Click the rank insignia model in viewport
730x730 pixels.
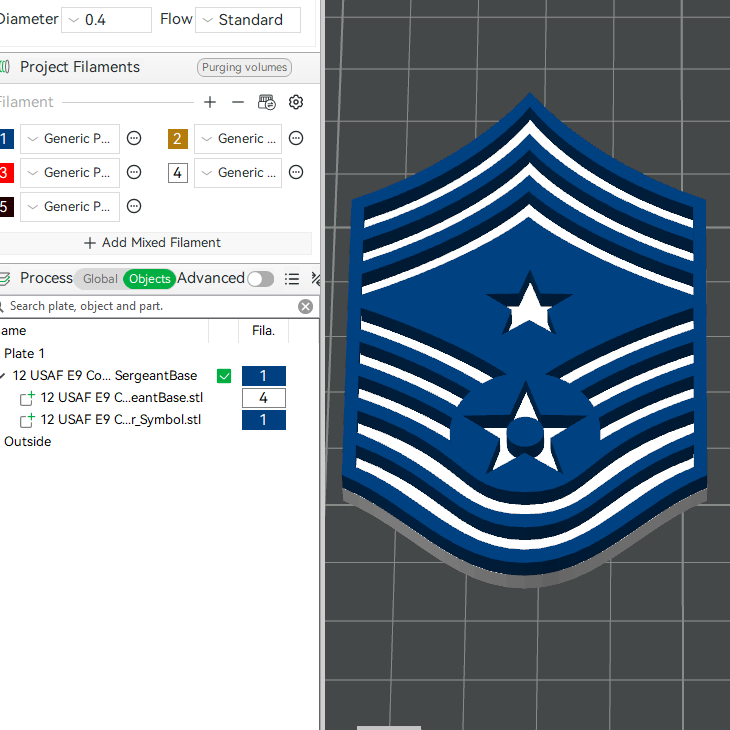pos(526,340)
